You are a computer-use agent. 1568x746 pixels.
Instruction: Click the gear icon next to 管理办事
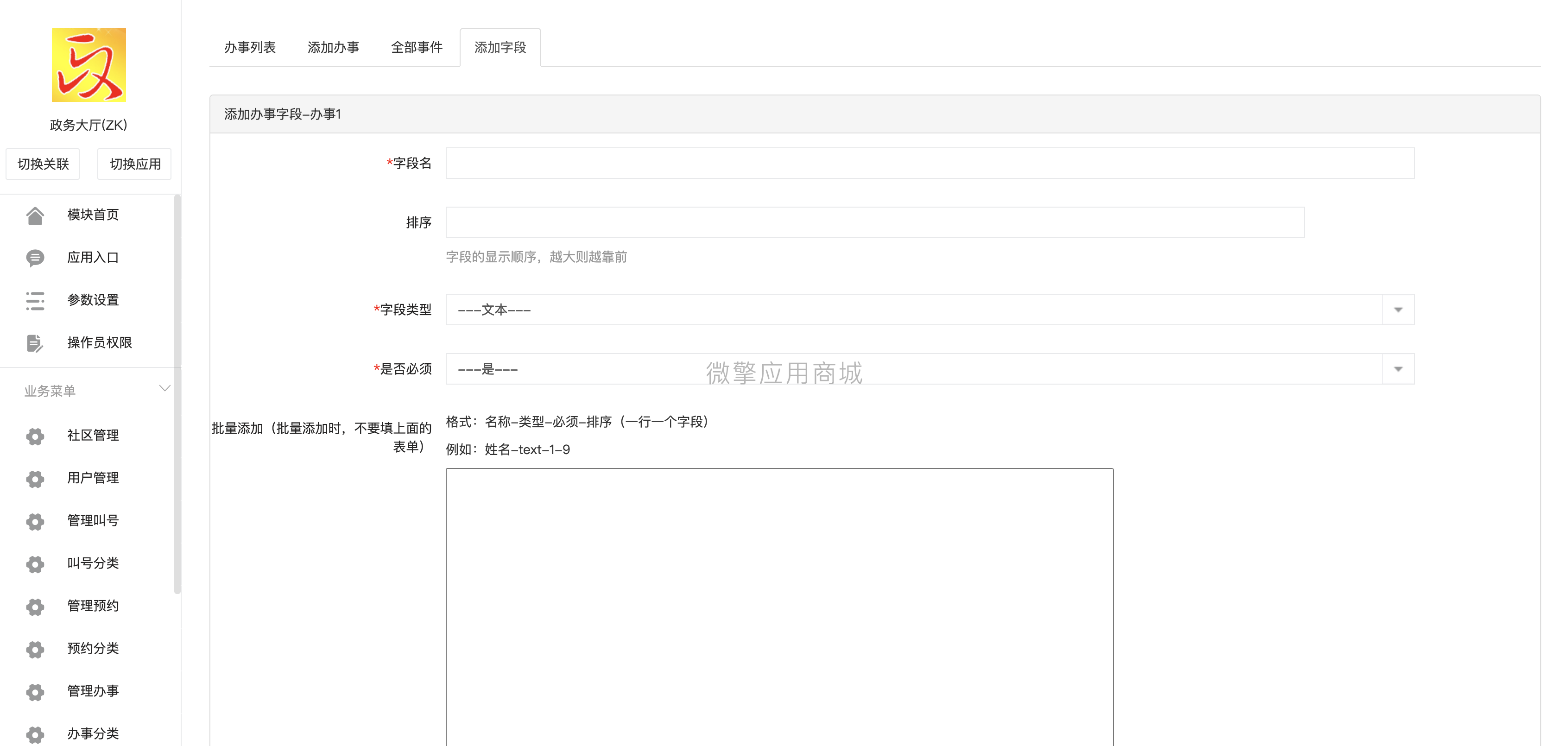tap(35, 691)
